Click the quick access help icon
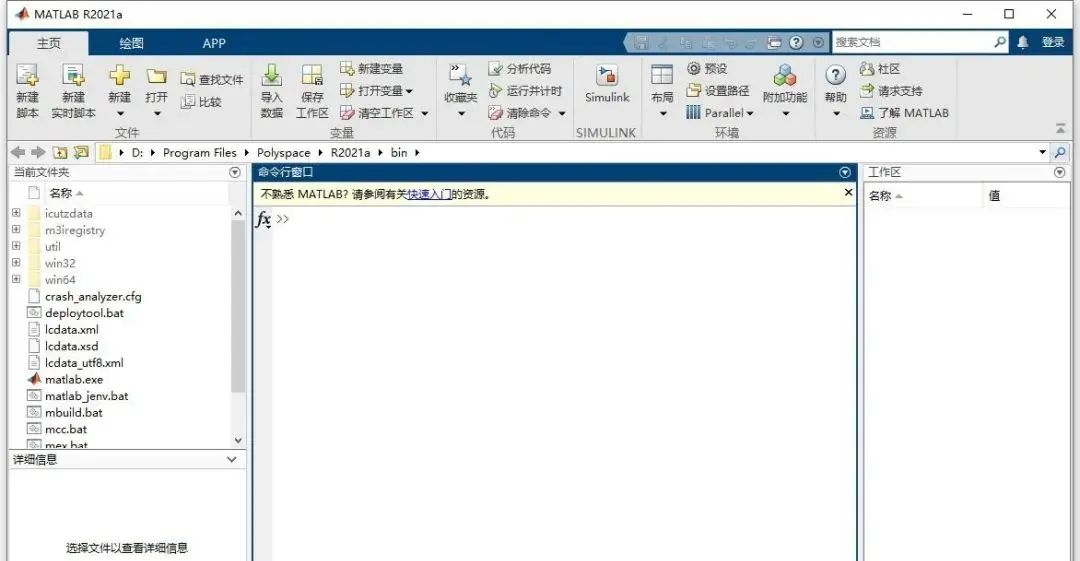Viewport: 1080px width, 561px height. tap(796, 42)
